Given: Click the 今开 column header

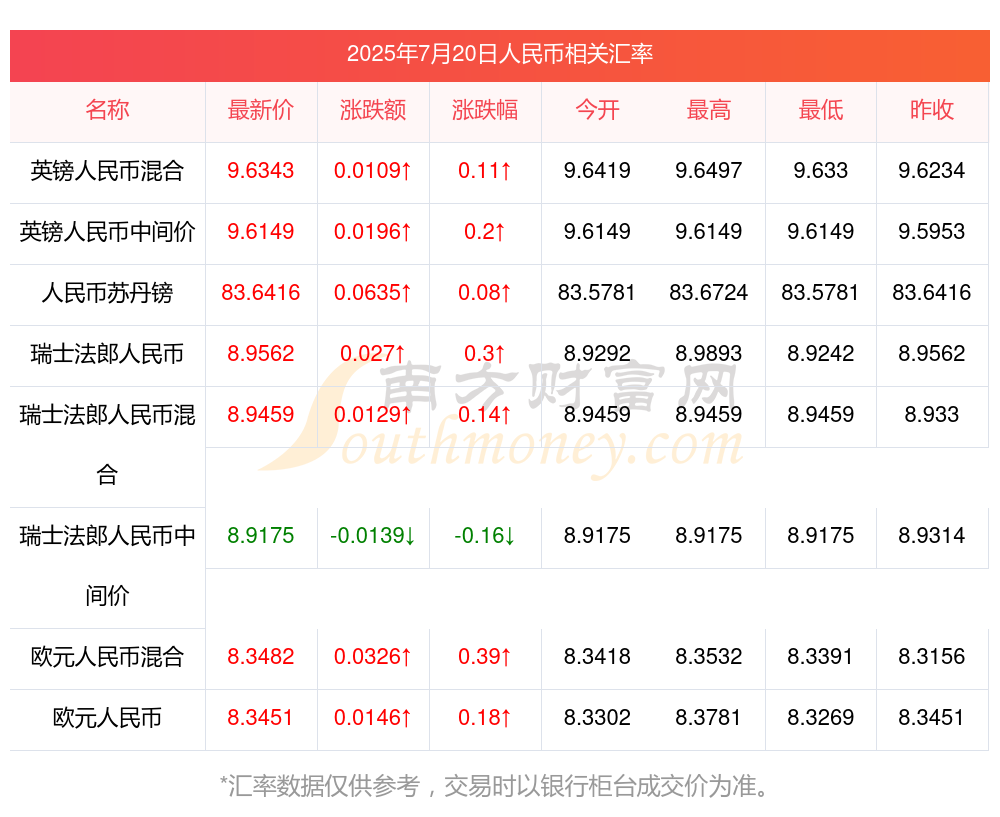Looking at the screenshot, I should 597,110.
